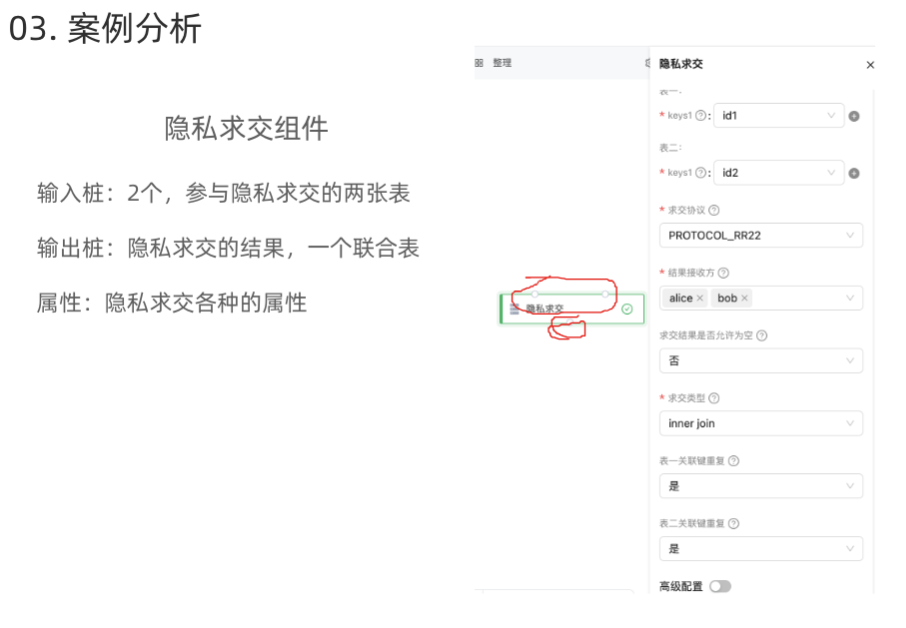Remove the alice tag from 结果接收方

point(700,298)
